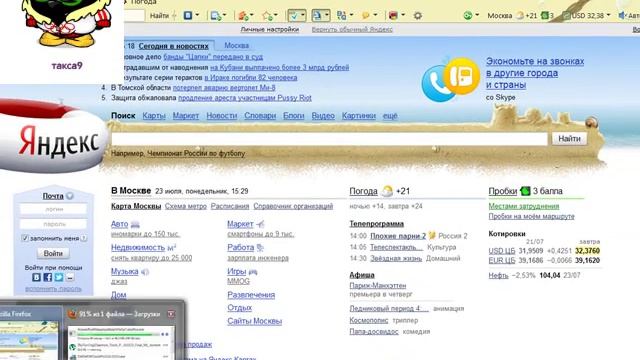Viewport: 640px width, 360px height.
Task: Click the пароль input field
Action: (x=53, y=224)
